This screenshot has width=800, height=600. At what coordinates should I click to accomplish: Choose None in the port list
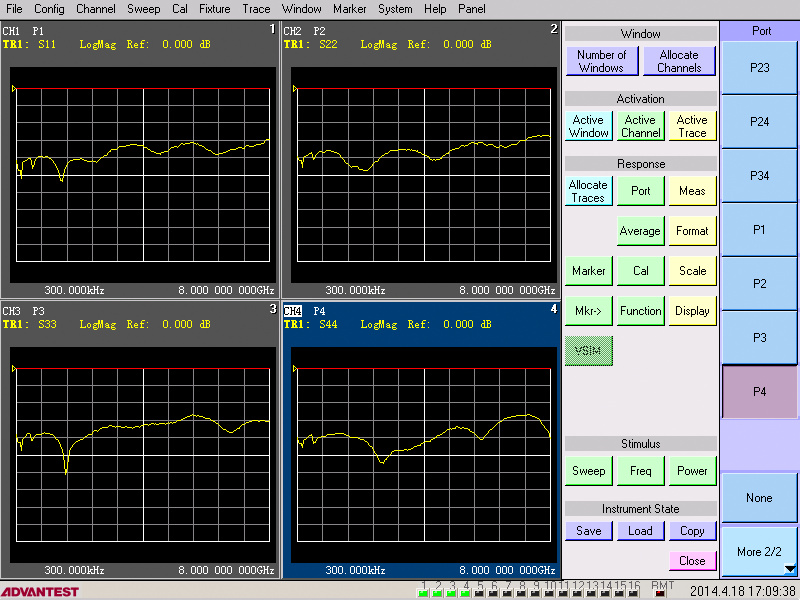pos(759,498)
